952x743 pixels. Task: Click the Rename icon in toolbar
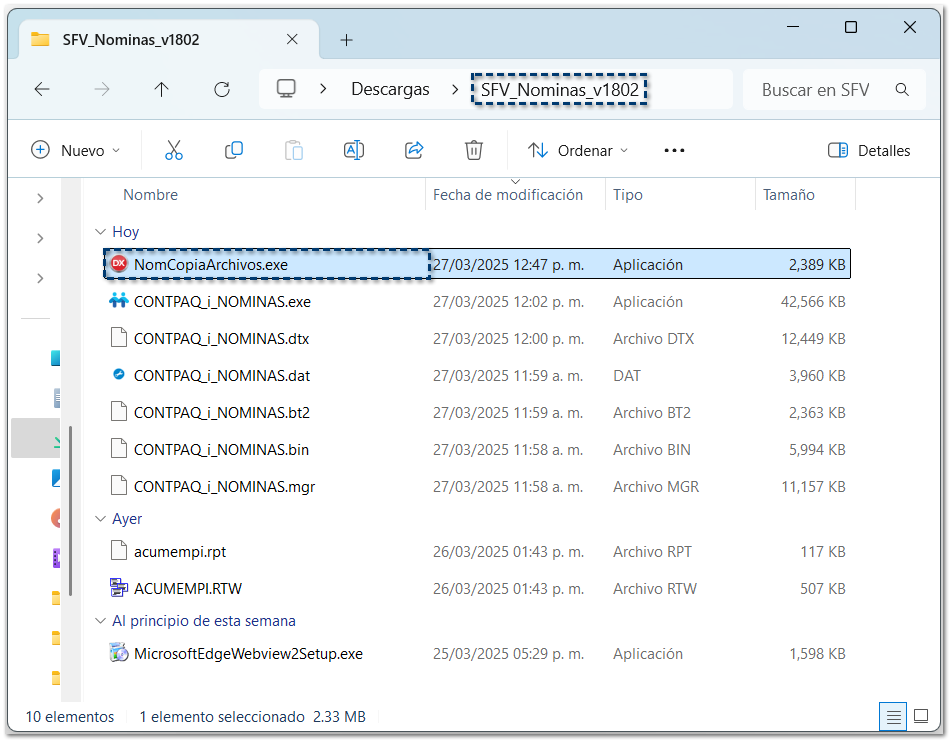pos(353,151)
